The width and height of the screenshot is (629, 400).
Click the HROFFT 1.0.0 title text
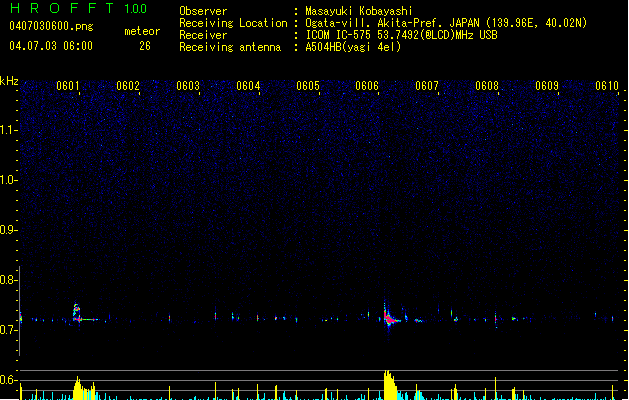[x=79, y=8]
